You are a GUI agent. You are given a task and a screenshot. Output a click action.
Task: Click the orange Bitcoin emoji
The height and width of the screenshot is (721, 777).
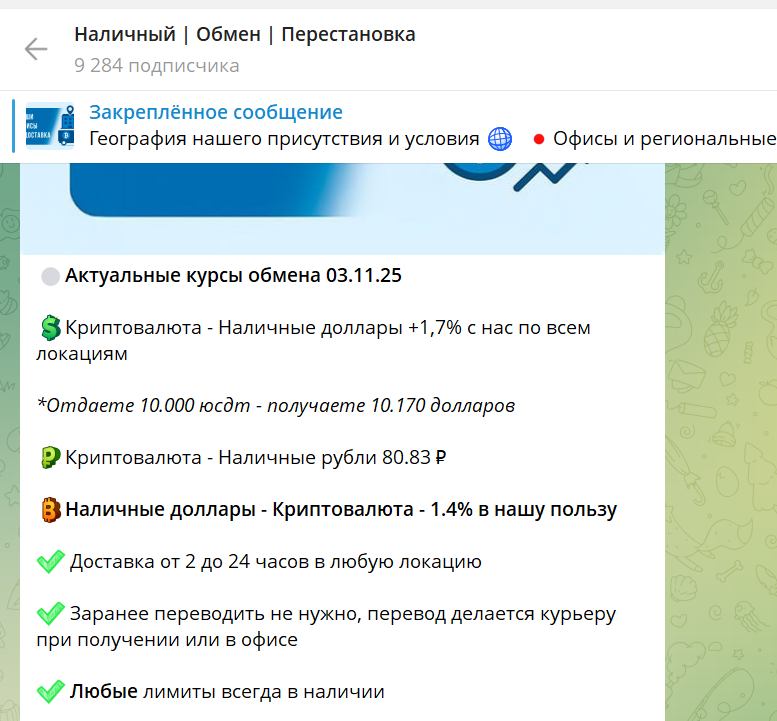[51, 510]
